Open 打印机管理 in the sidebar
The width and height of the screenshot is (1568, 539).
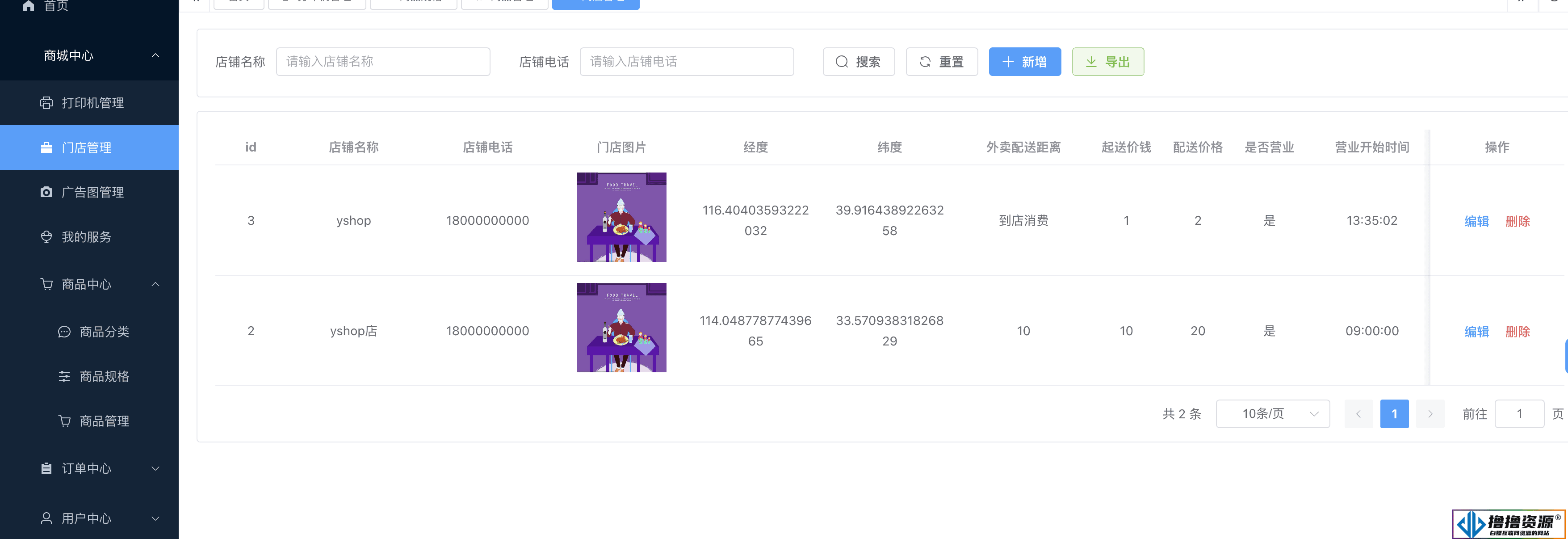pos(89,103)
